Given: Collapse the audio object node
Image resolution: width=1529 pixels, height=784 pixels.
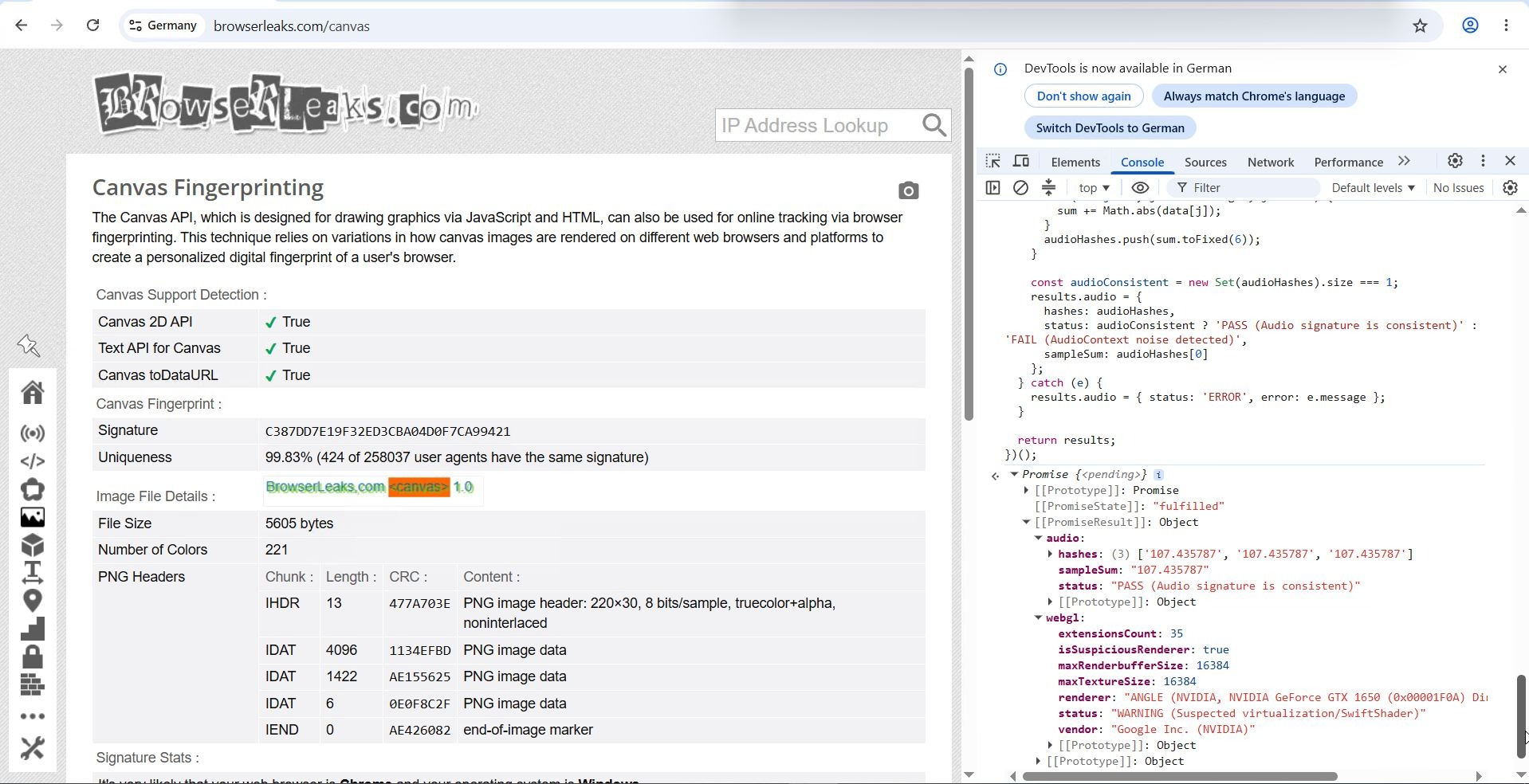Looking at the screenshot, I should (1038, 538).
